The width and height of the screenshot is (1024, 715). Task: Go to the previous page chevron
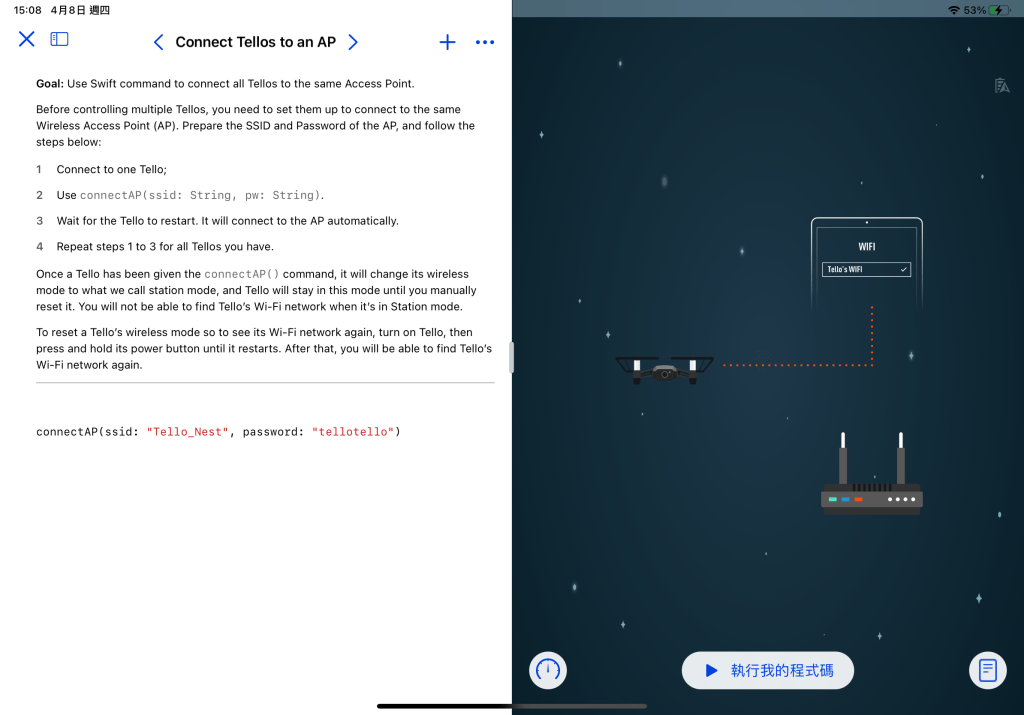(158, 42)
